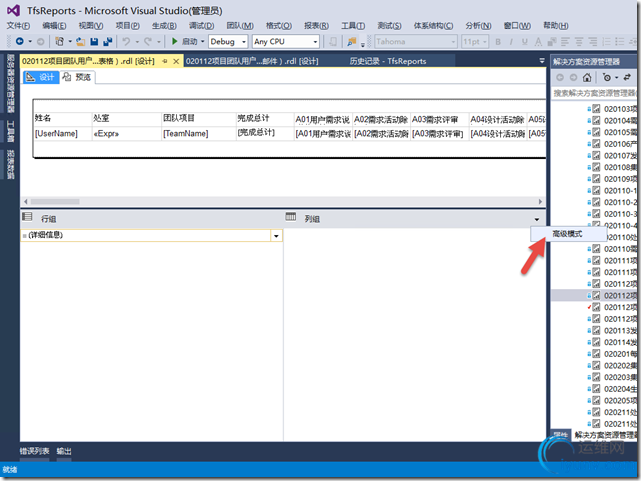Select the [TeamName] table cell
This screenshot has width=641, height=481.
pyautogui.click(x=199, y=134)
